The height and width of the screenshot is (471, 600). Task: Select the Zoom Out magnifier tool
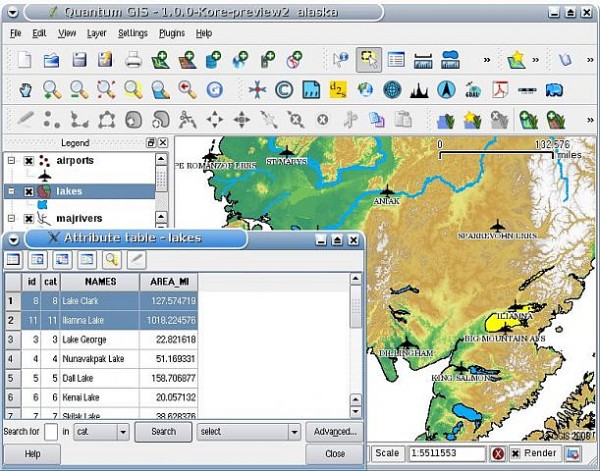click(x=79, y=90)
